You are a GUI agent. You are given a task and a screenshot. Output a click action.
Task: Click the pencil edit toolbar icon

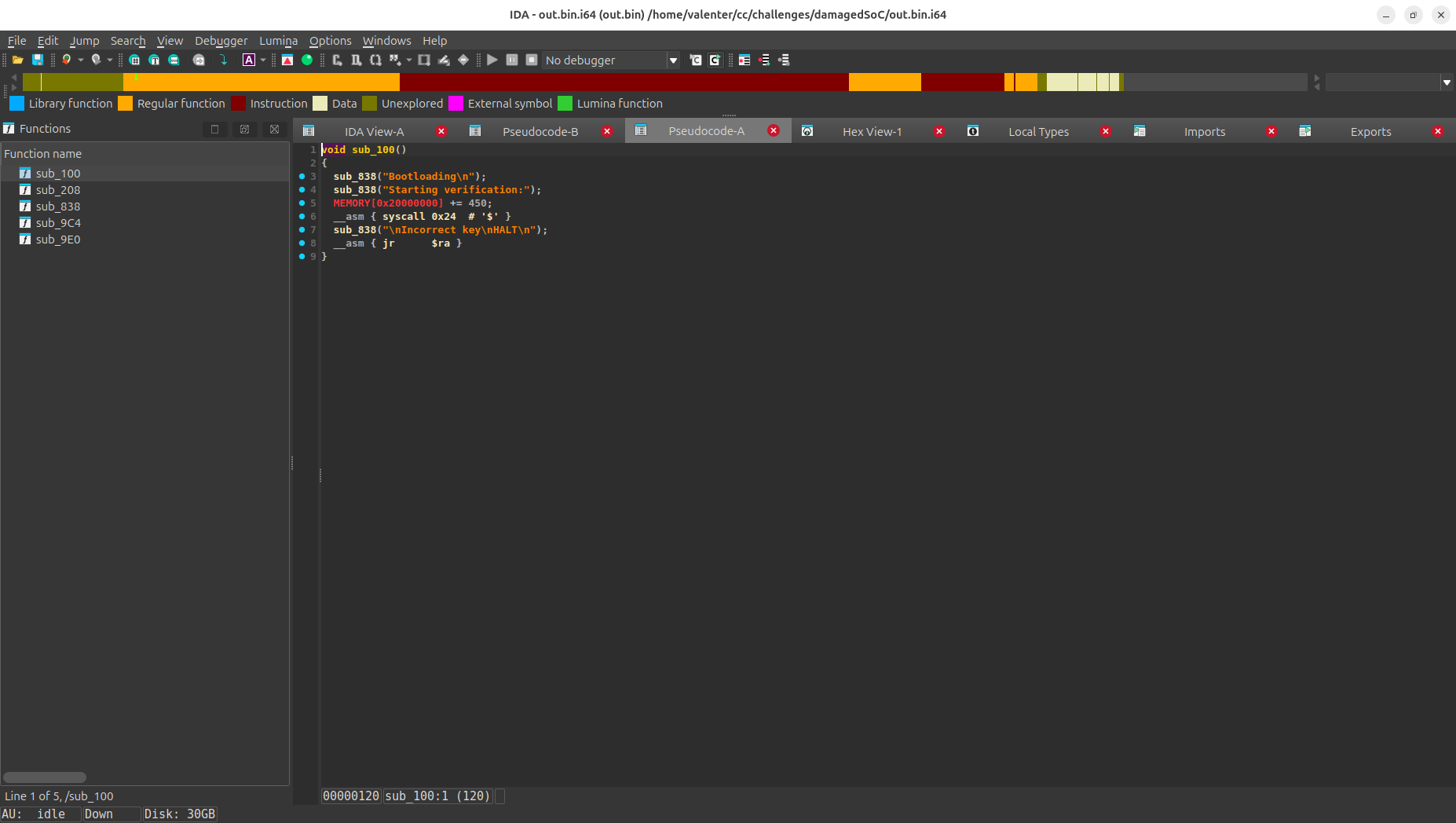(x=444, y=60)
